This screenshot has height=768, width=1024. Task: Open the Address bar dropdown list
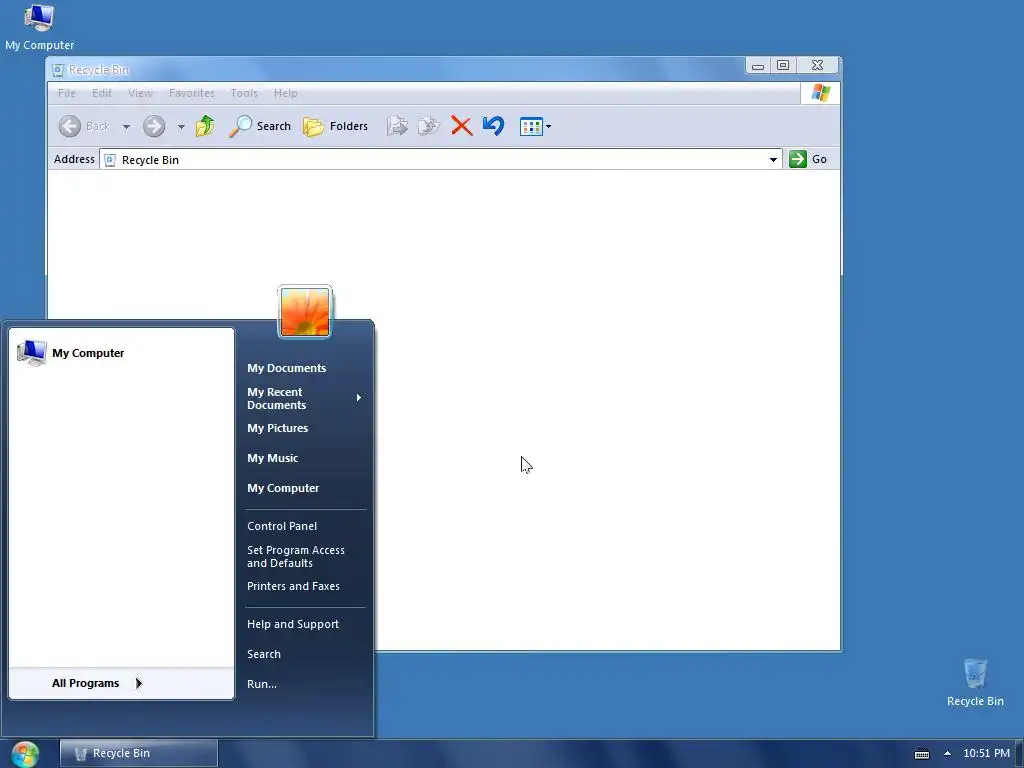pyautogui.click(x=773, y=159)
